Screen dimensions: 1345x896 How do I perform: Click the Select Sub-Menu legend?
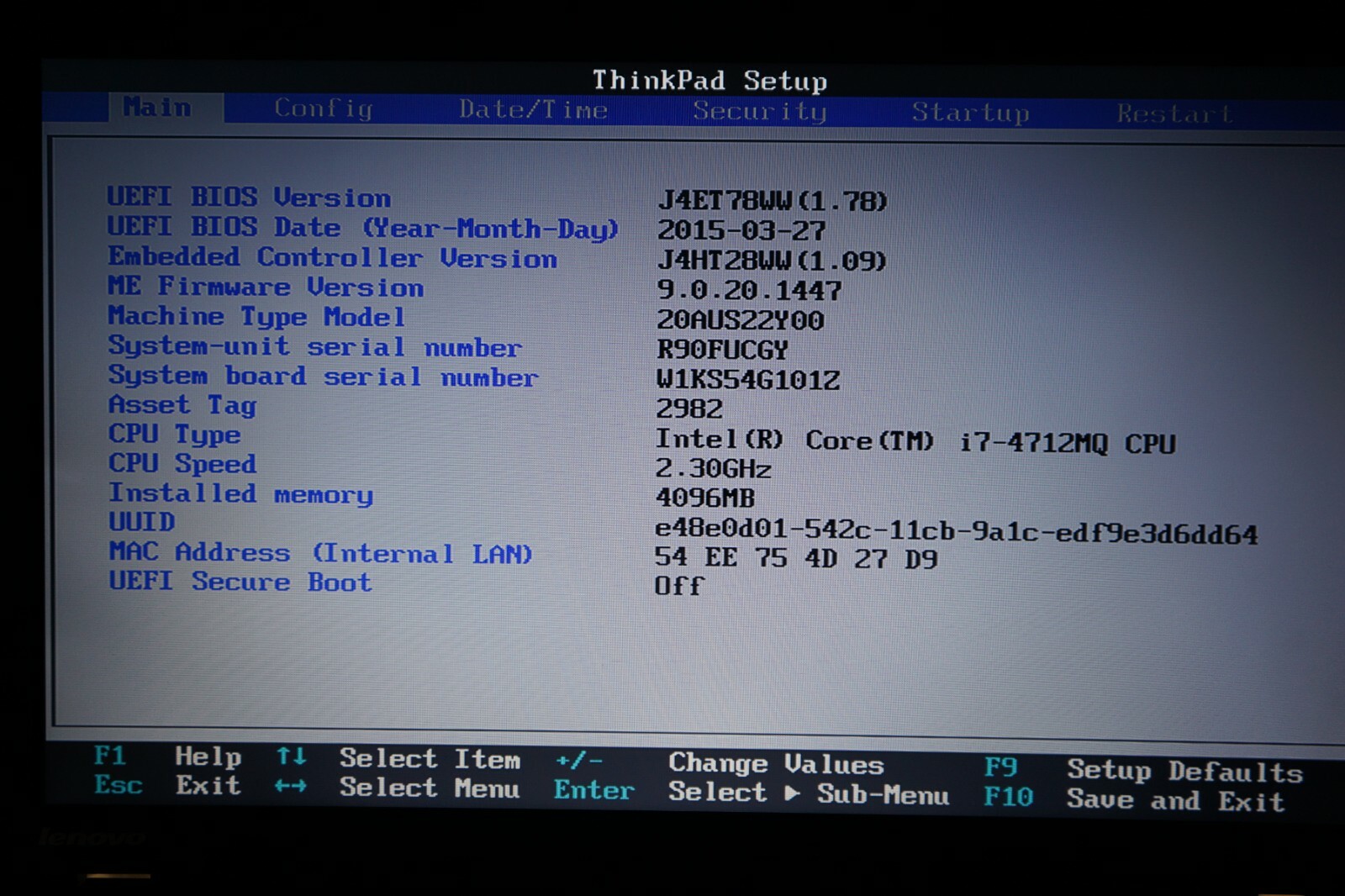pyautogui.click(x=809, y=793)
